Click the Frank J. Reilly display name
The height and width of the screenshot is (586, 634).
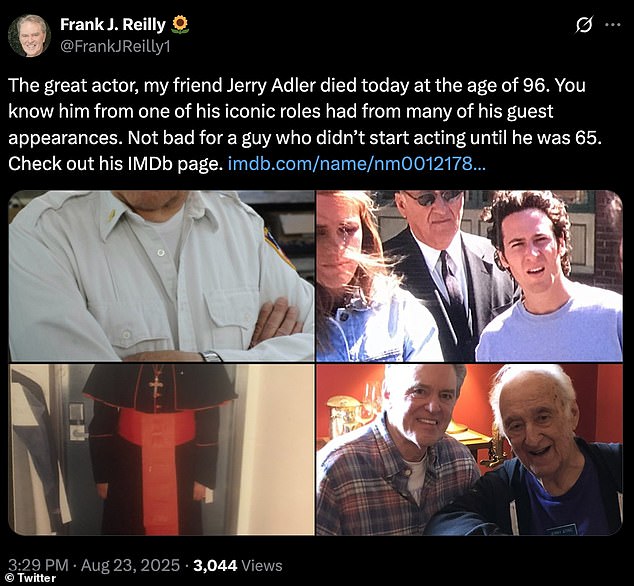click(x=113, y=25)
